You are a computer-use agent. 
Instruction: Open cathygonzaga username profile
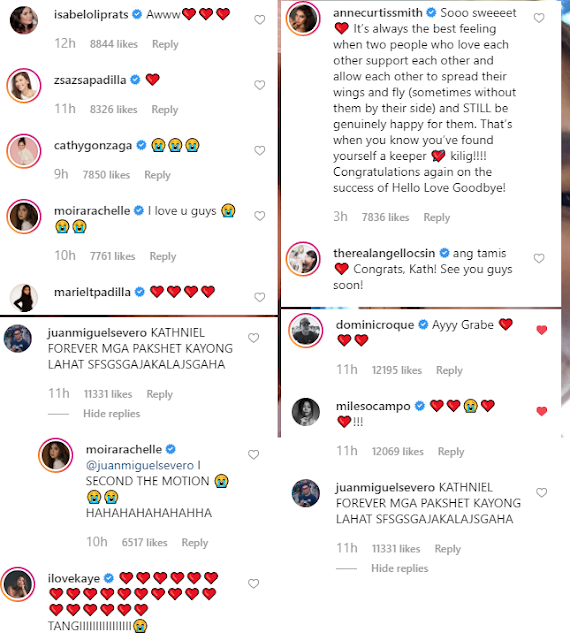[x=93, y=145]
